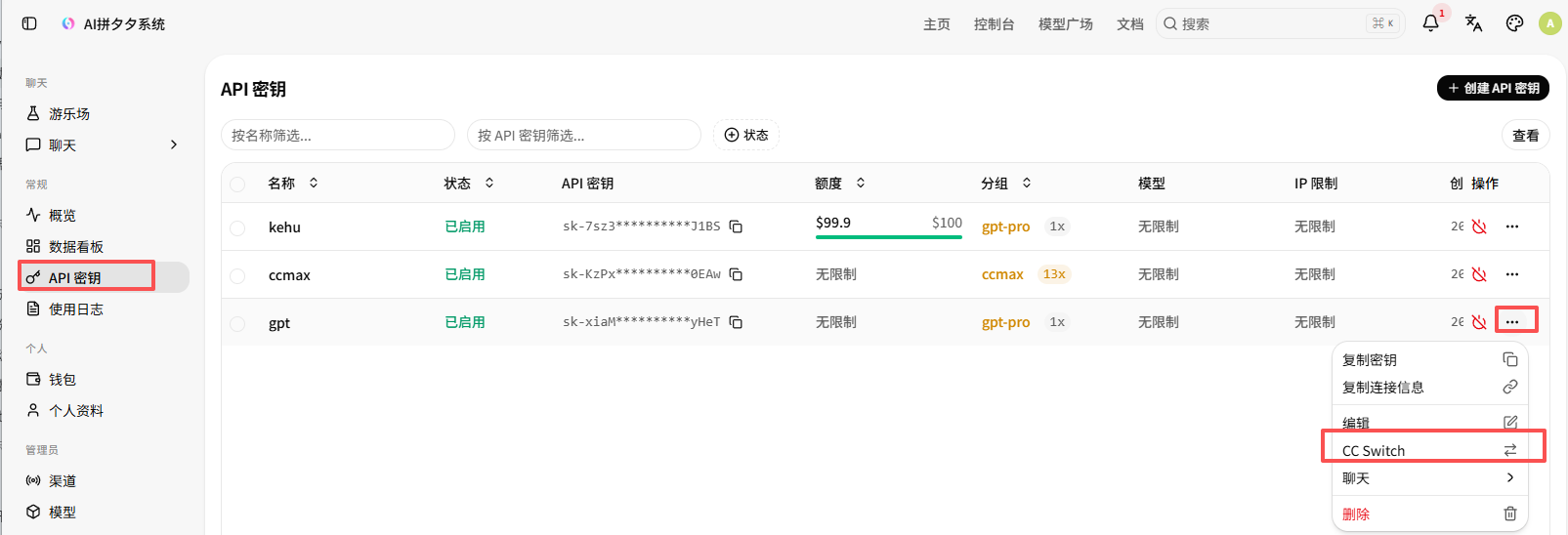Open more actions for gpt row
Image resolution: width=1568 pixels, height=535 pixels.
(1512, 322)
